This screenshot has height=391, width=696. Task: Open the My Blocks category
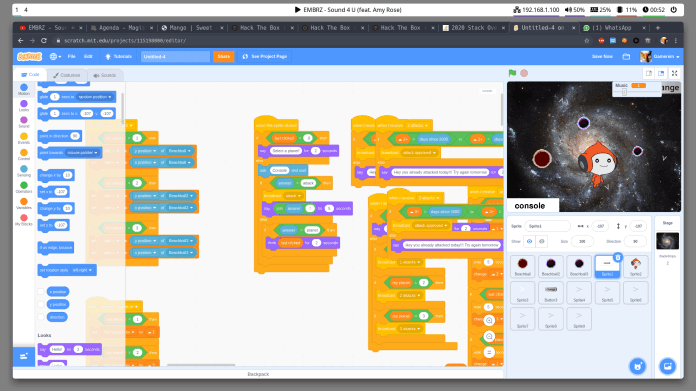(x=24, y=220)
